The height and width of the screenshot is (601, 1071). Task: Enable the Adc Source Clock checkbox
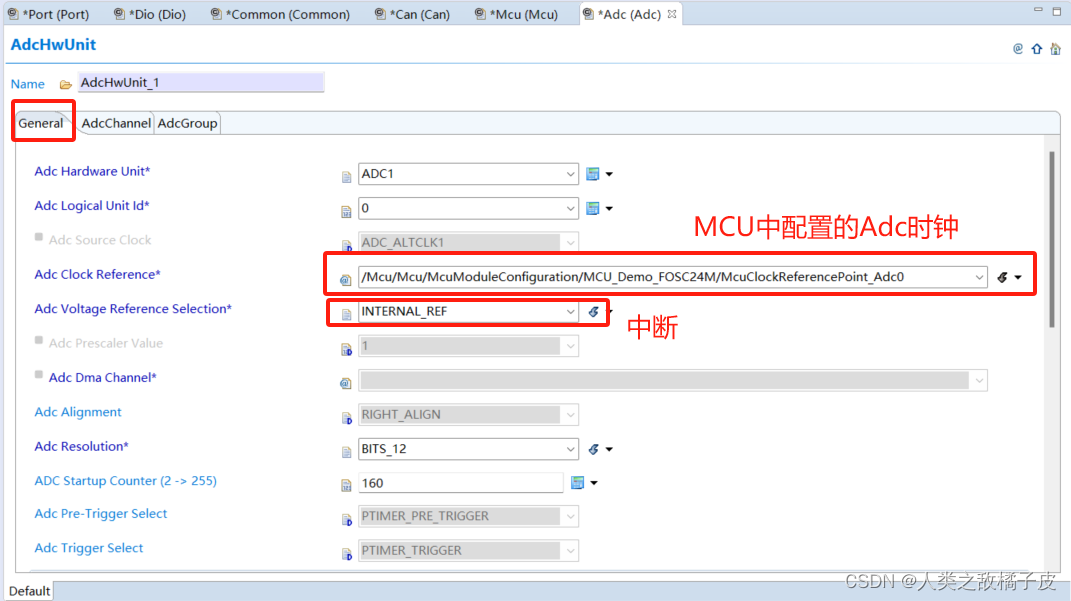click(36, 239)
